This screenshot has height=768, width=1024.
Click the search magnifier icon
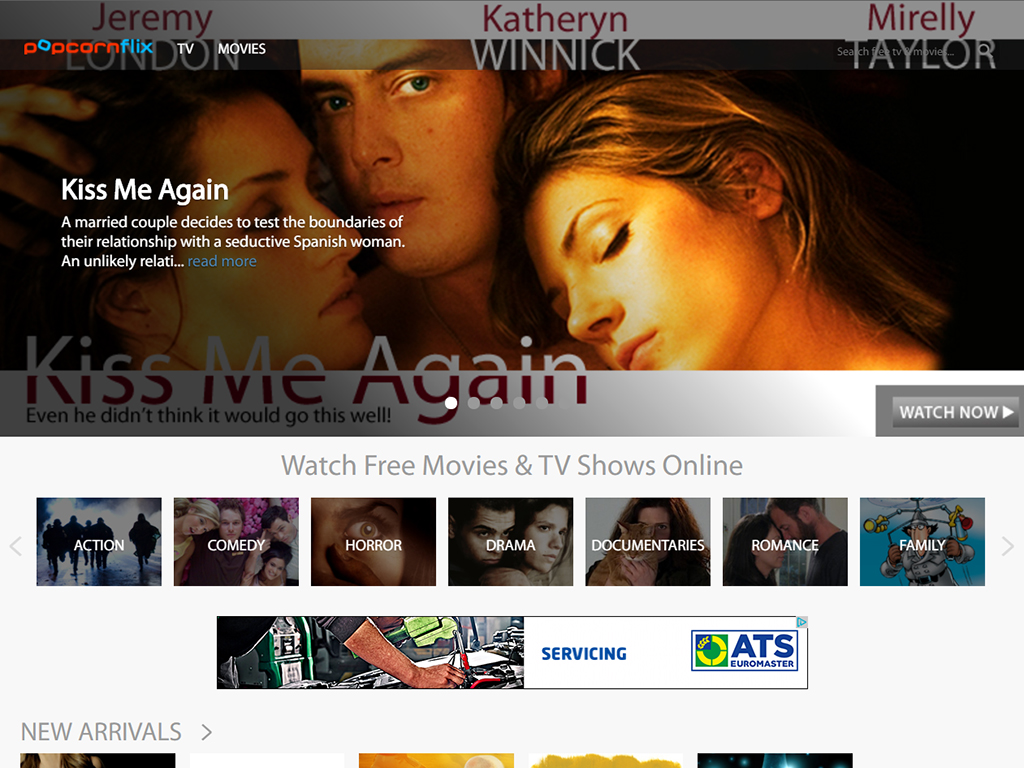(x=985, y=50)
